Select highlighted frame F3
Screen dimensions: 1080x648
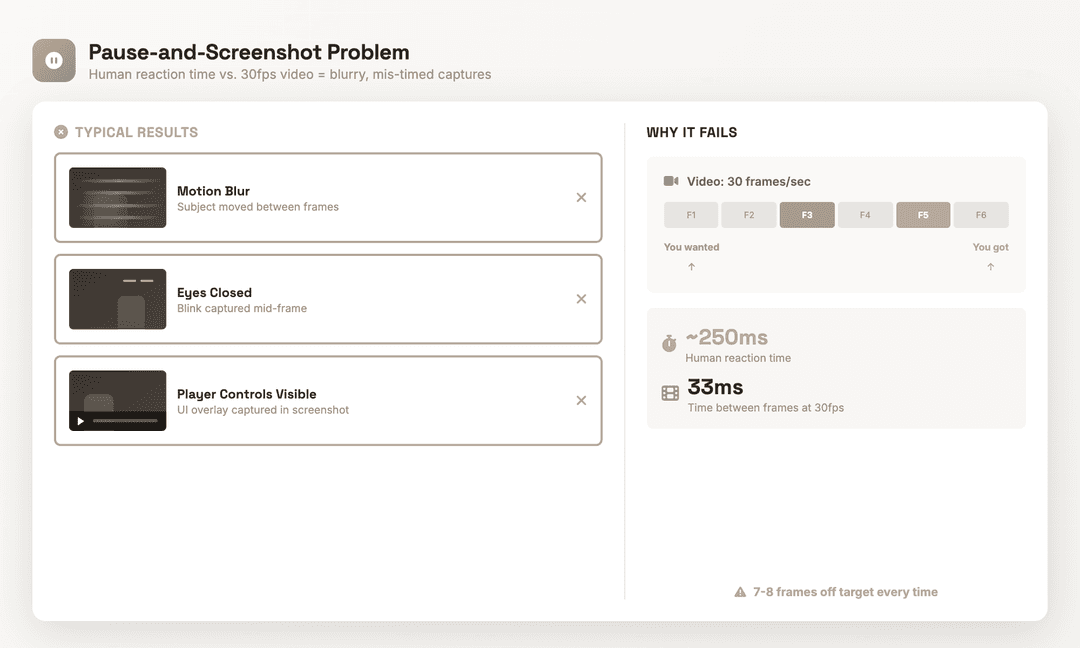807,215
